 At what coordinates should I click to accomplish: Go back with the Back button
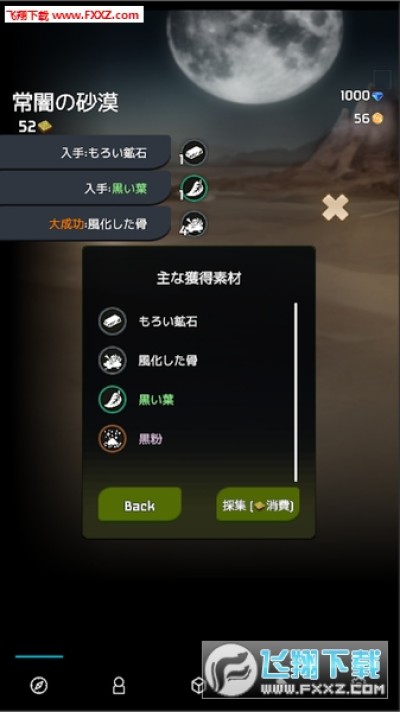[139, 504]
